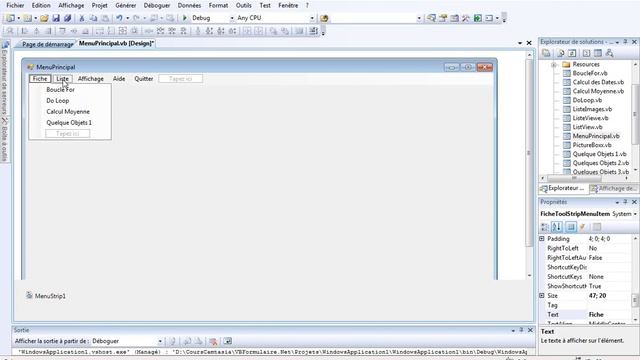Click View Class Diagram icon in Solution Explorer
Image resolution: width=640 pixels, height=360 pixels.
pyautogui.click(x=609, y=53)
